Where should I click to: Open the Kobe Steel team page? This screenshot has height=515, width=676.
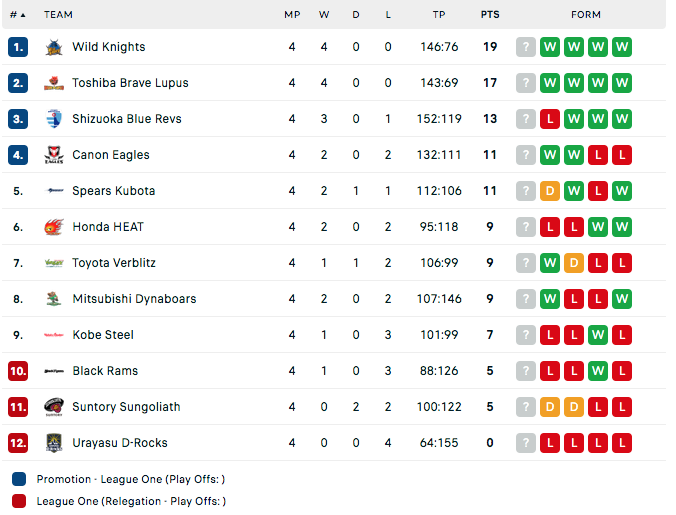[103, 335]
